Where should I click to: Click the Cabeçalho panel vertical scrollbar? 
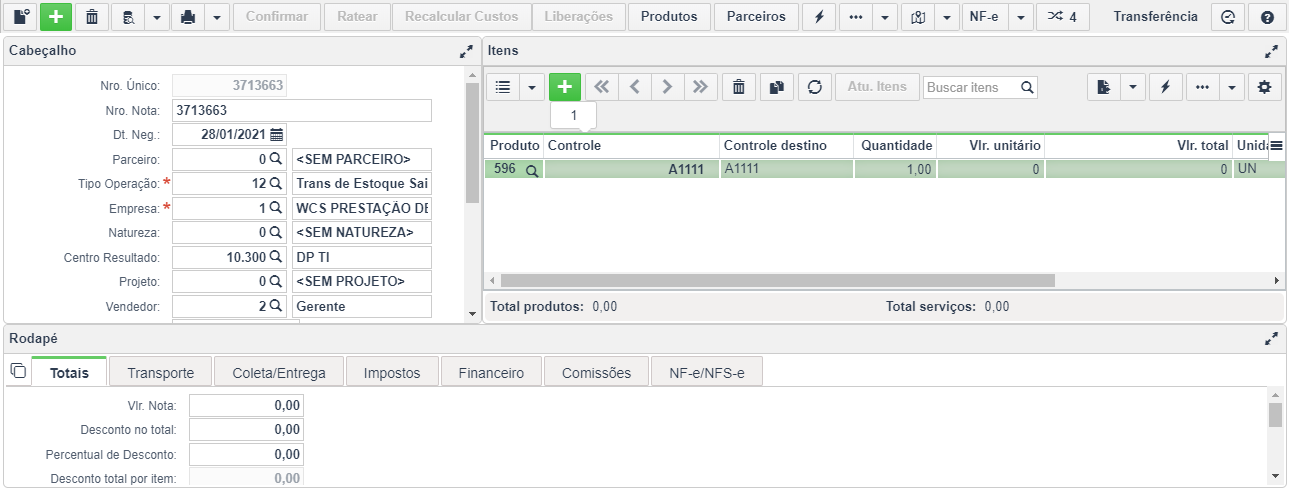click(x=473, y=142)
